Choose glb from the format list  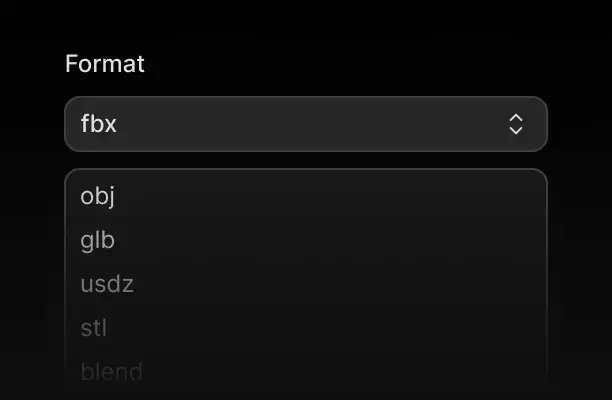pos(98,240)
